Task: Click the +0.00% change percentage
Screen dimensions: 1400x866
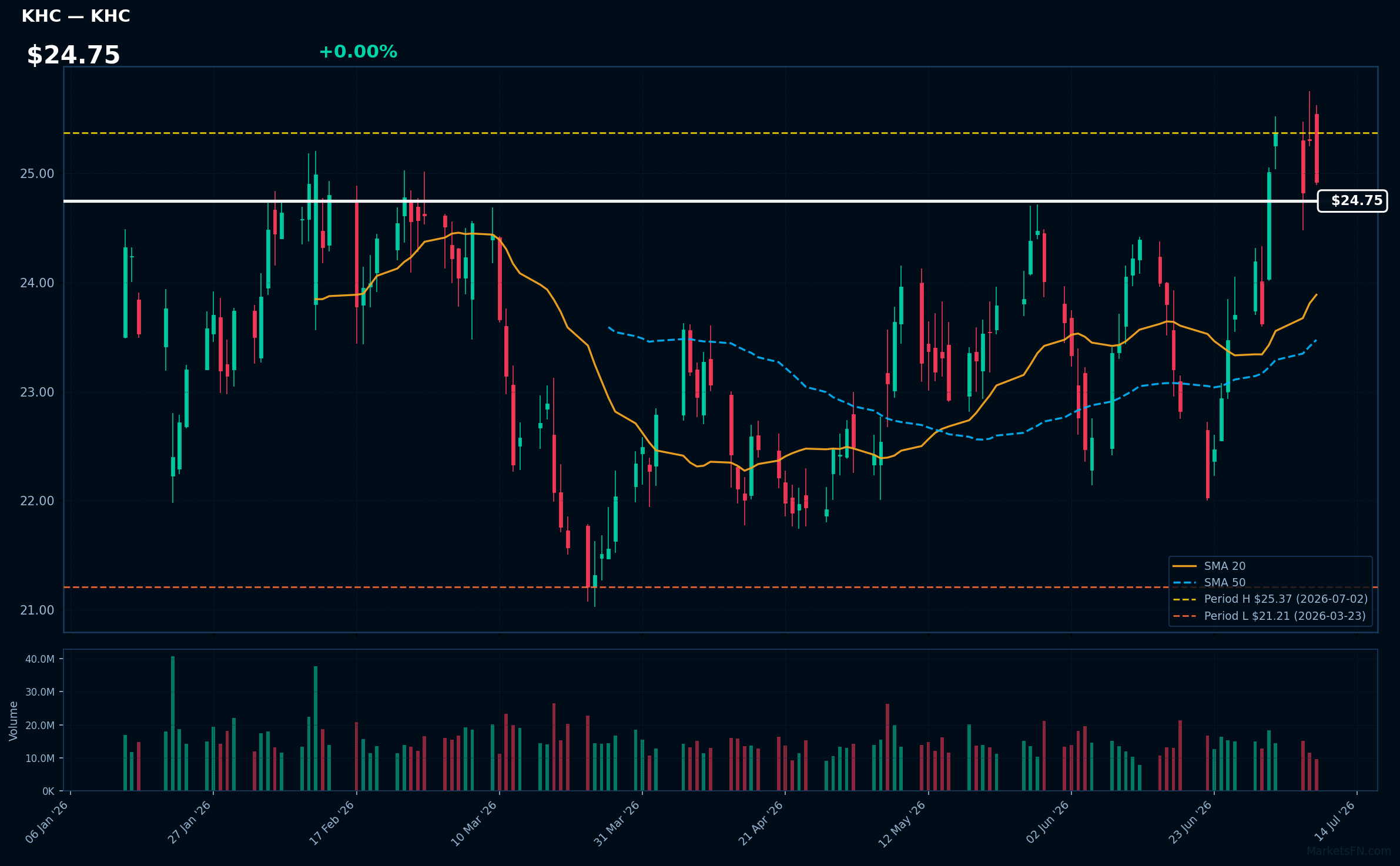Action: point(358,52)
